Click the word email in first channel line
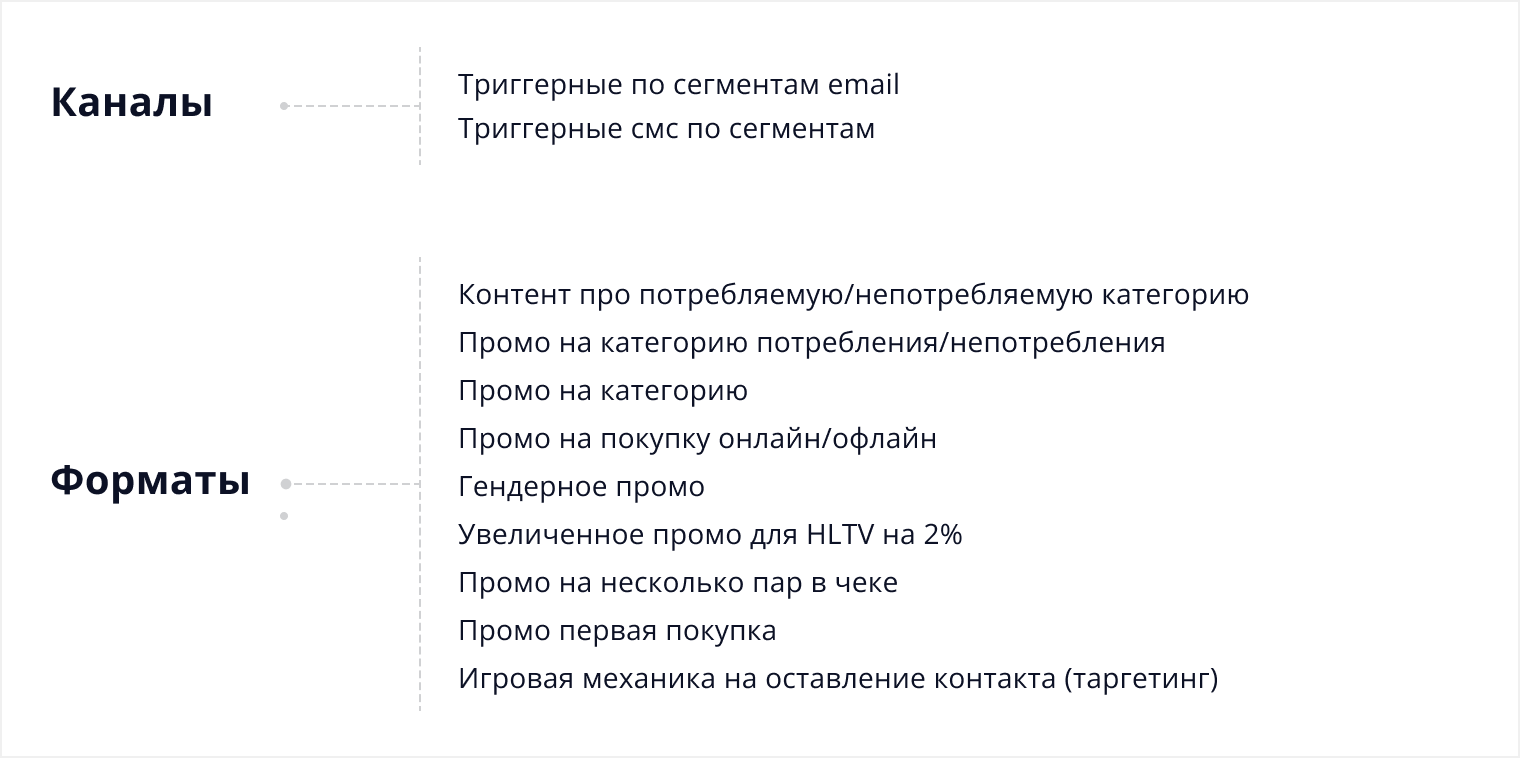This screenshot has height=758, width=1520. [864, 85]
